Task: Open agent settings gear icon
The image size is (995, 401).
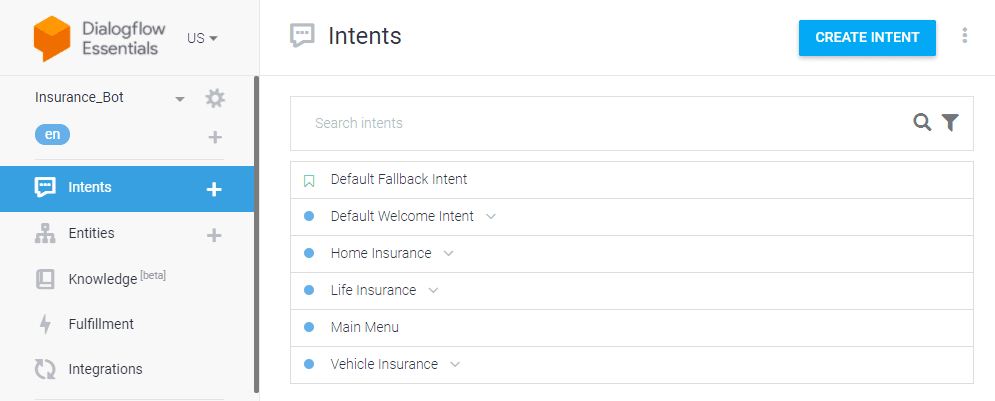Action: (215, 98)
